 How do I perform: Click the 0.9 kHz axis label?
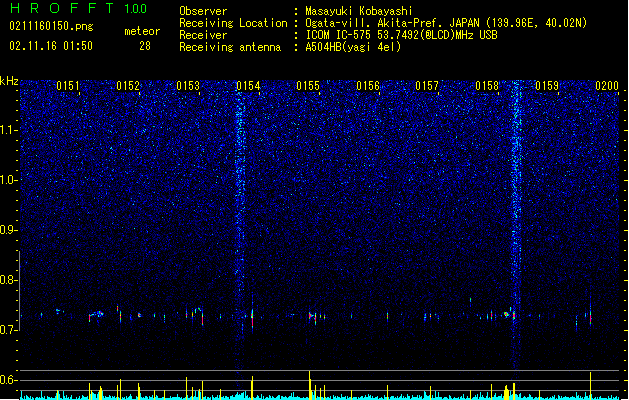pyautogui.click(x=8, y=230)
